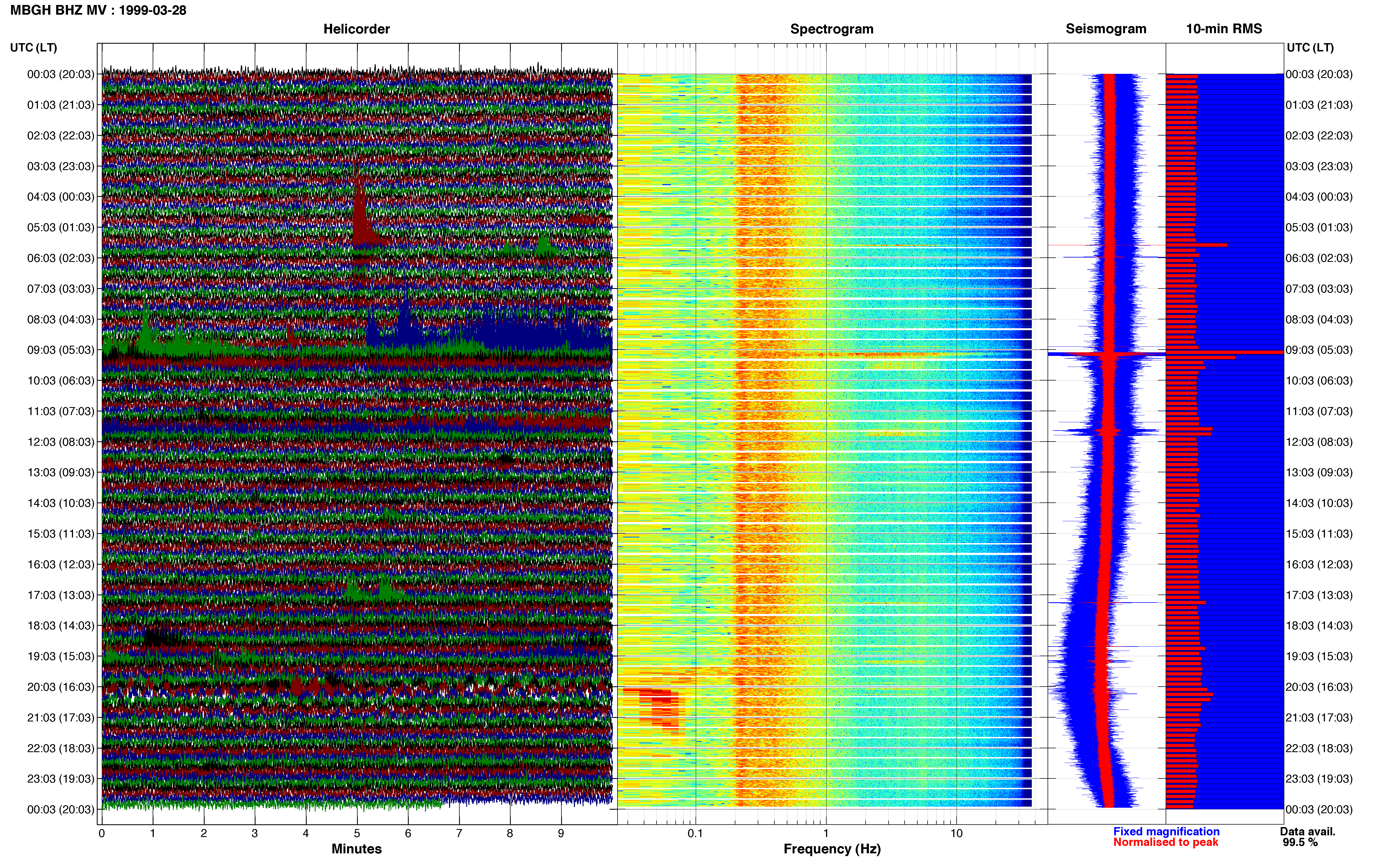Click the right axis time label '06:03 (02:03)'

[x=1319, y=258]
